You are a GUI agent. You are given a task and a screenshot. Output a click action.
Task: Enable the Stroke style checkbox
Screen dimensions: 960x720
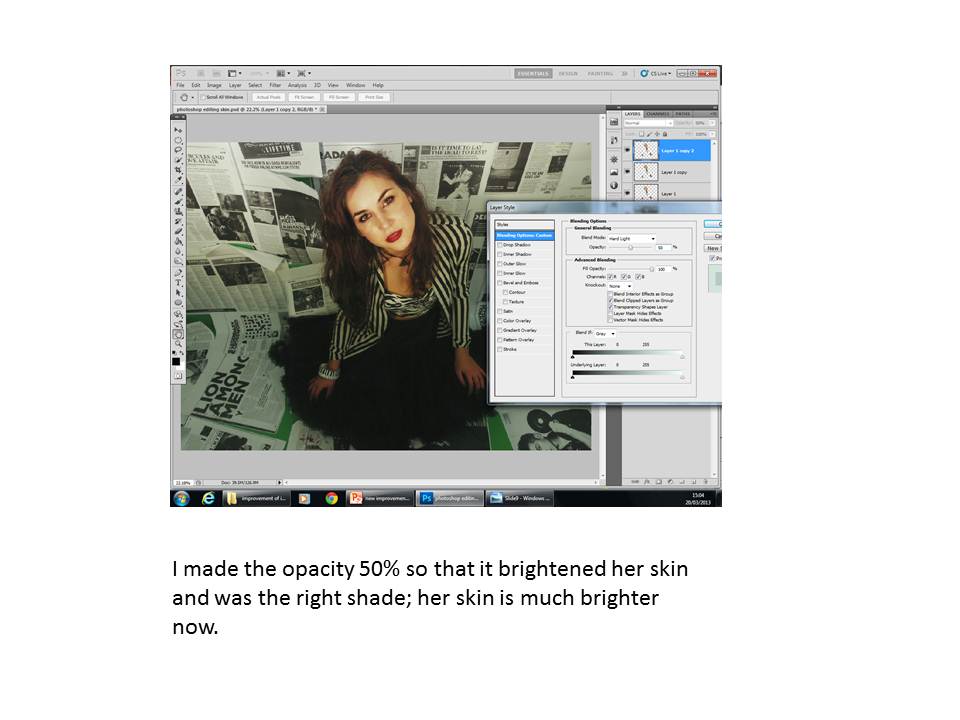coord(500,349)
